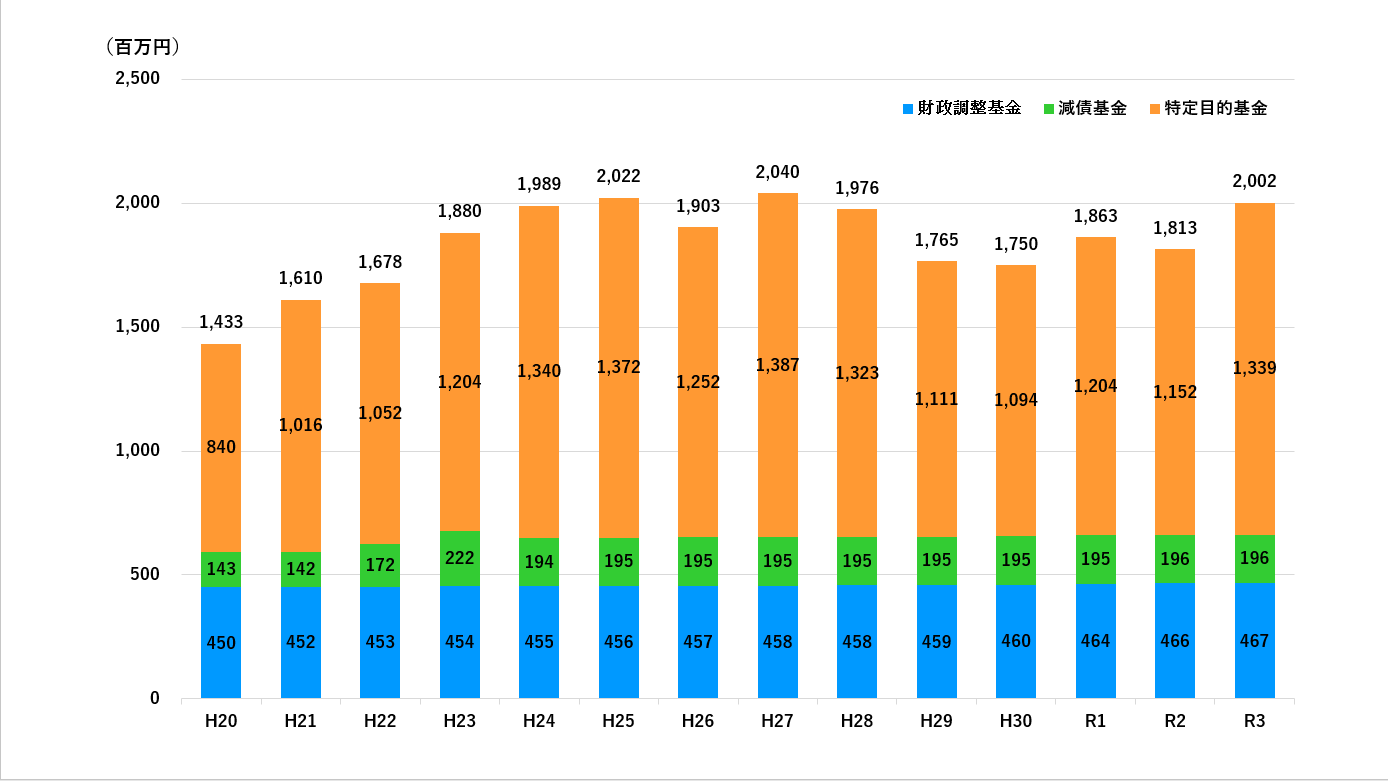Select the orange H20 segment labeled 840

pos(221,448)
